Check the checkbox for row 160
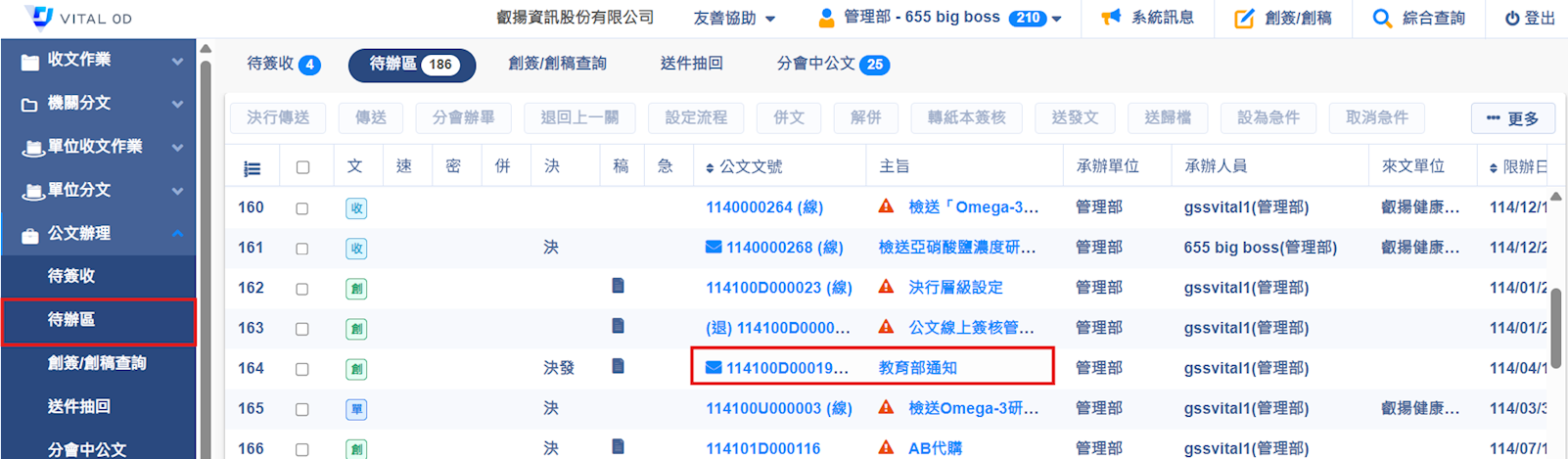 pyautogui.click(x=302, y=208)
